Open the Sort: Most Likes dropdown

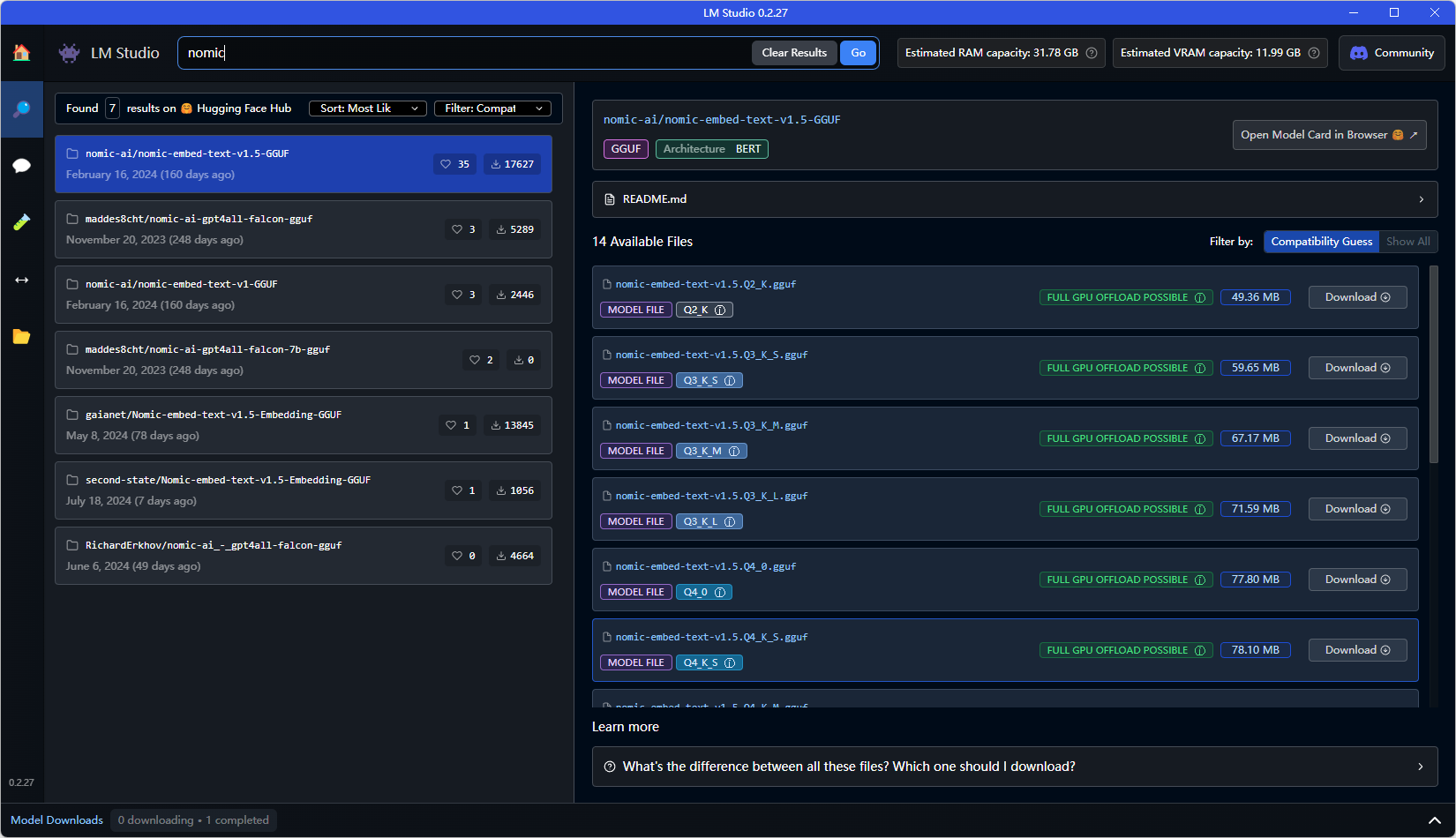[x=368, y=108]
